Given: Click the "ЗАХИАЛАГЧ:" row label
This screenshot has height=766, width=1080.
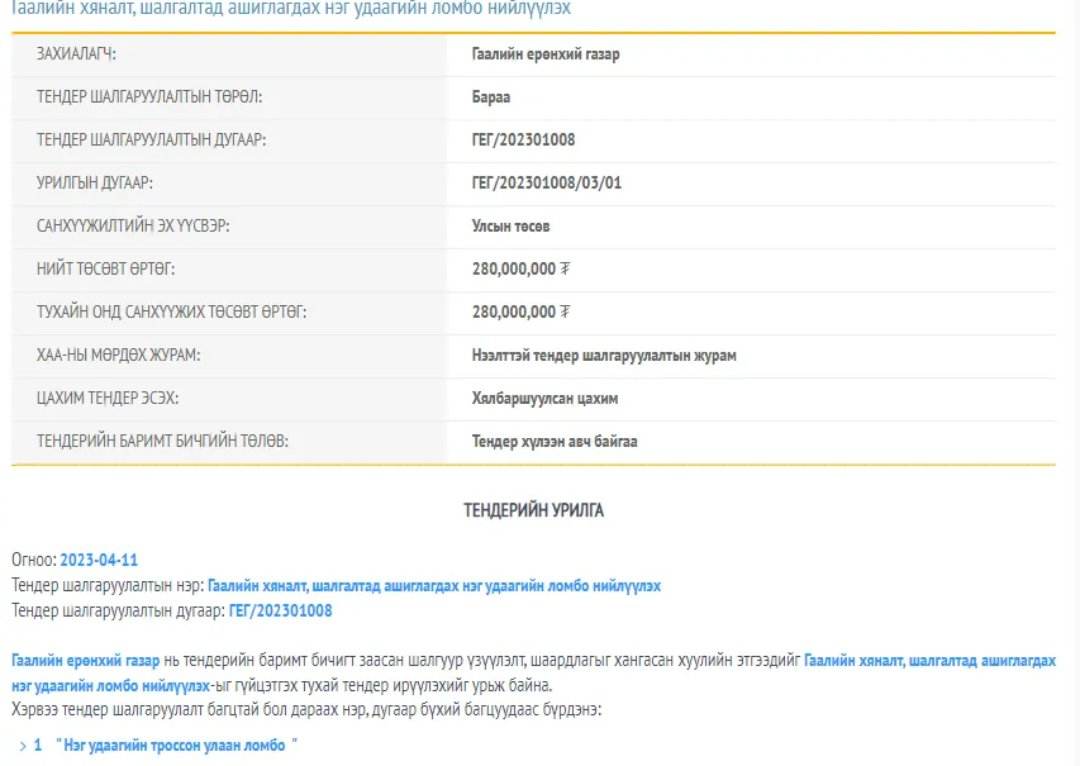Looking at the screenshot, I should tap(76, 54).
